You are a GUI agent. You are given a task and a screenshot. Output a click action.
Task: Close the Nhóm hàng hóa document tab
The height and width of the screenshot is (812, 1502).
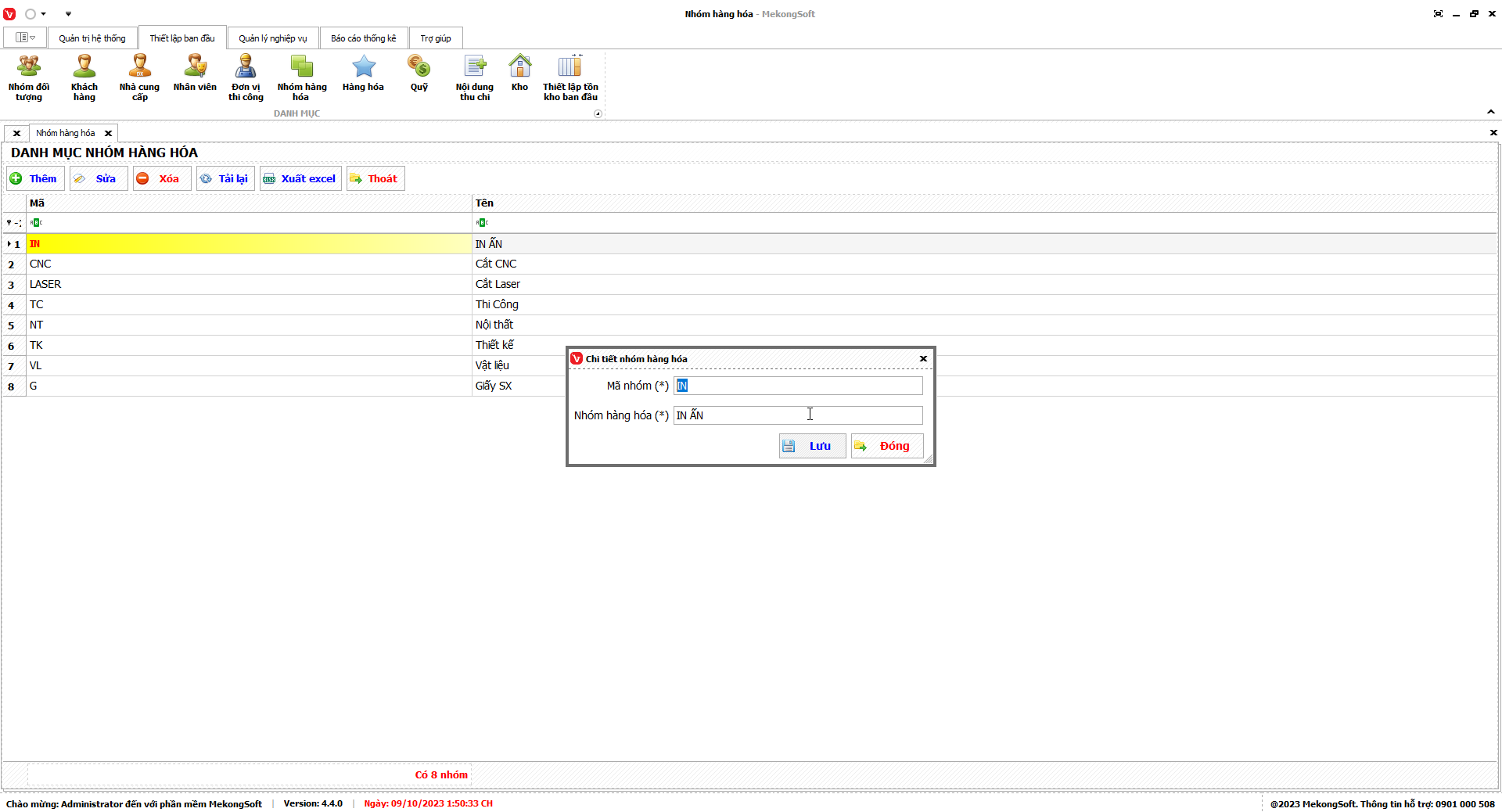(109, 133)
